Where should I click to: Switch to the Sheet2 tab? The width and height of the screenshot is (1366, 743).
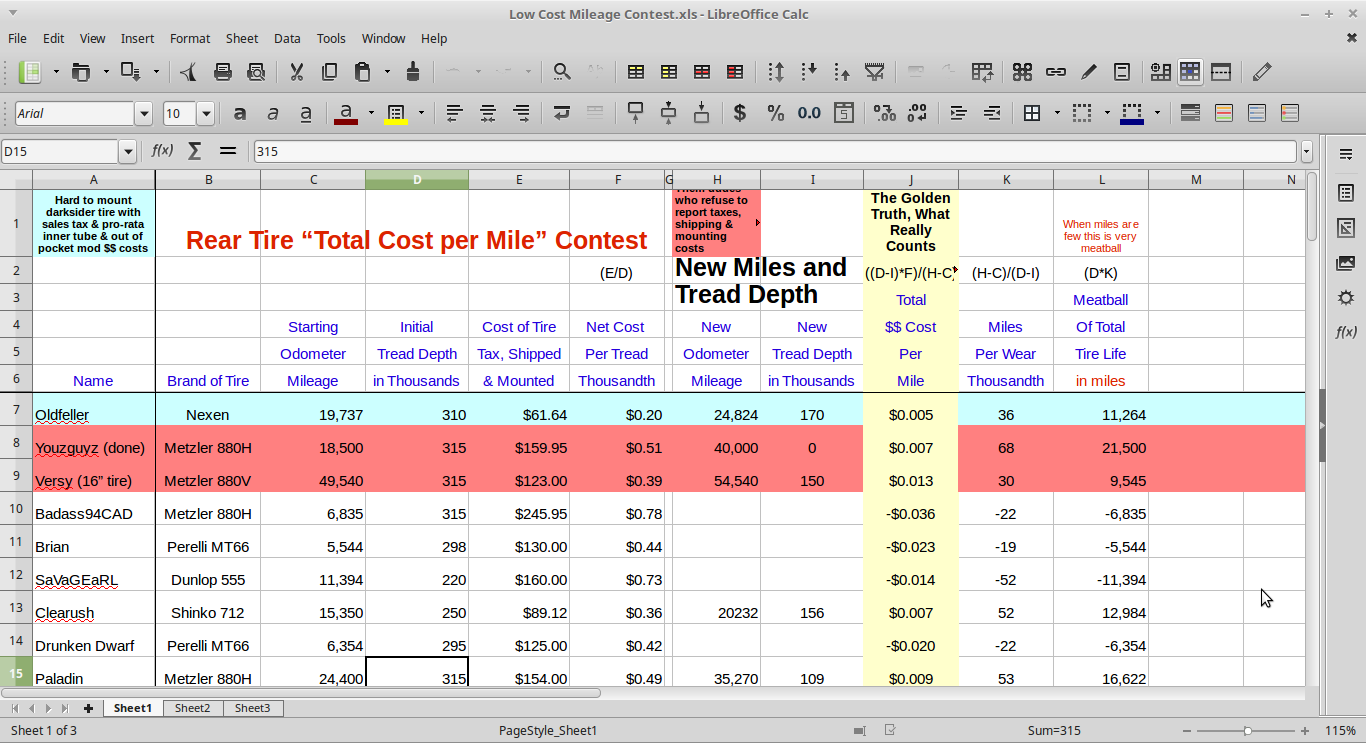(x=193, y=708)
